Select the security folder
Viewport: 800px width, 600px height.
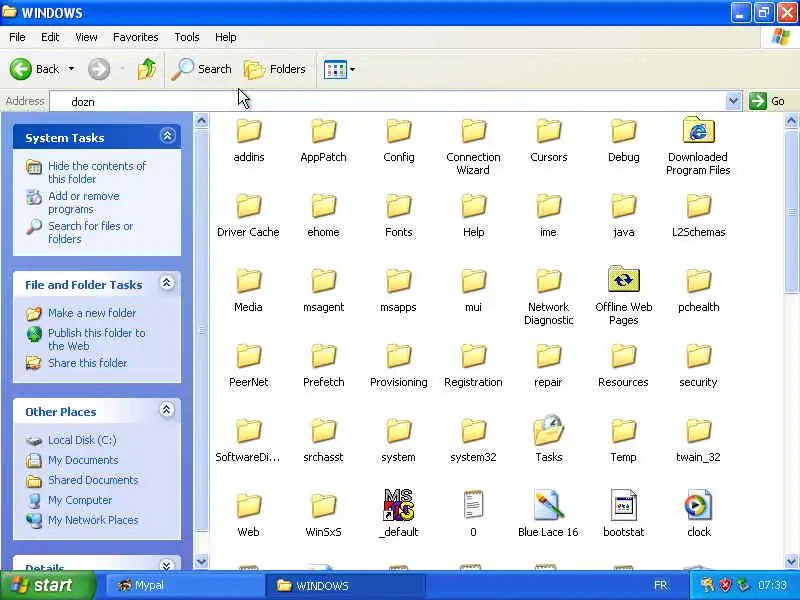tap(698, 366)
